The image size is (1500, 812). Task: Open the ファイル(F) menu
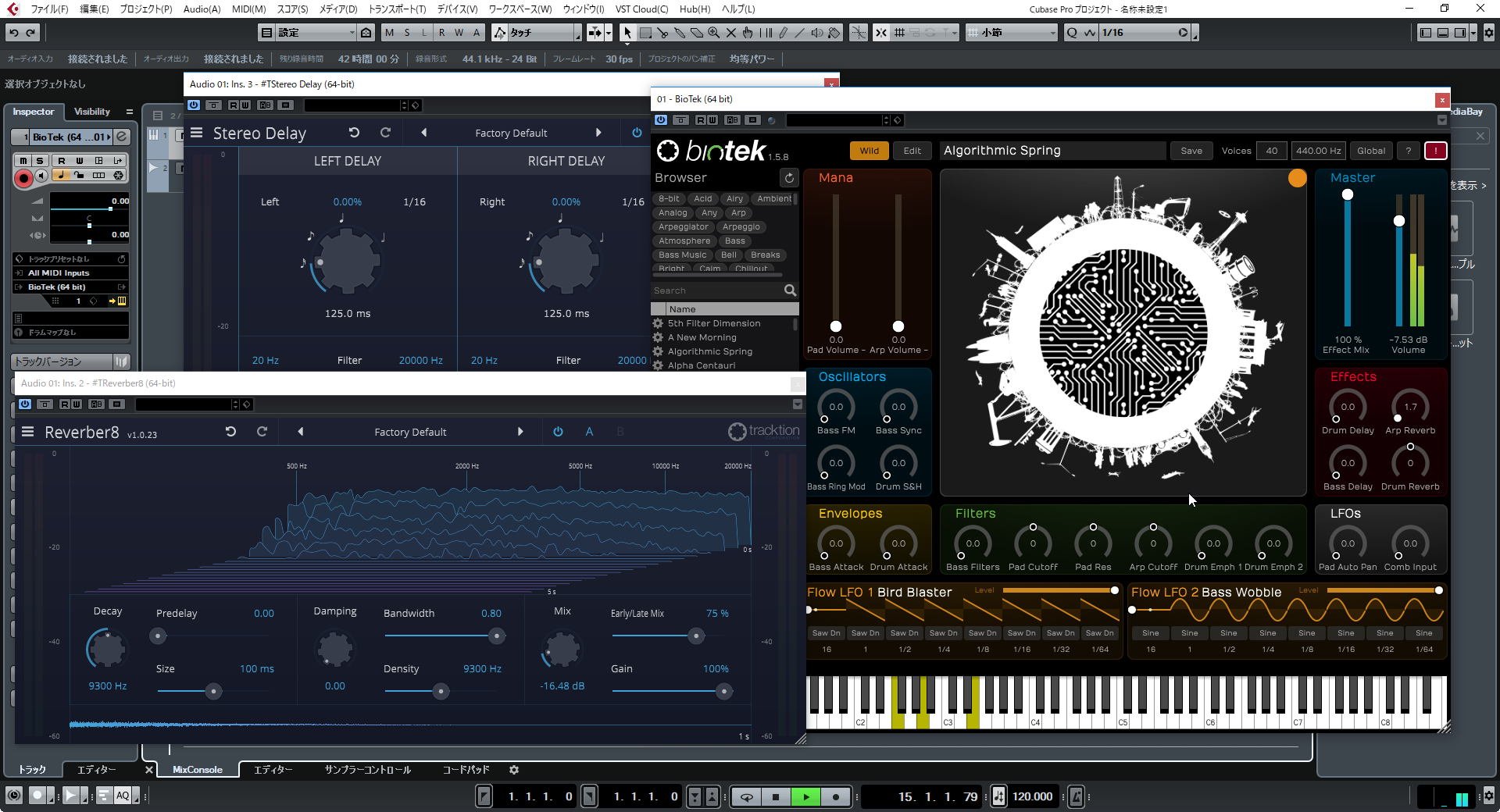point(49,9)
